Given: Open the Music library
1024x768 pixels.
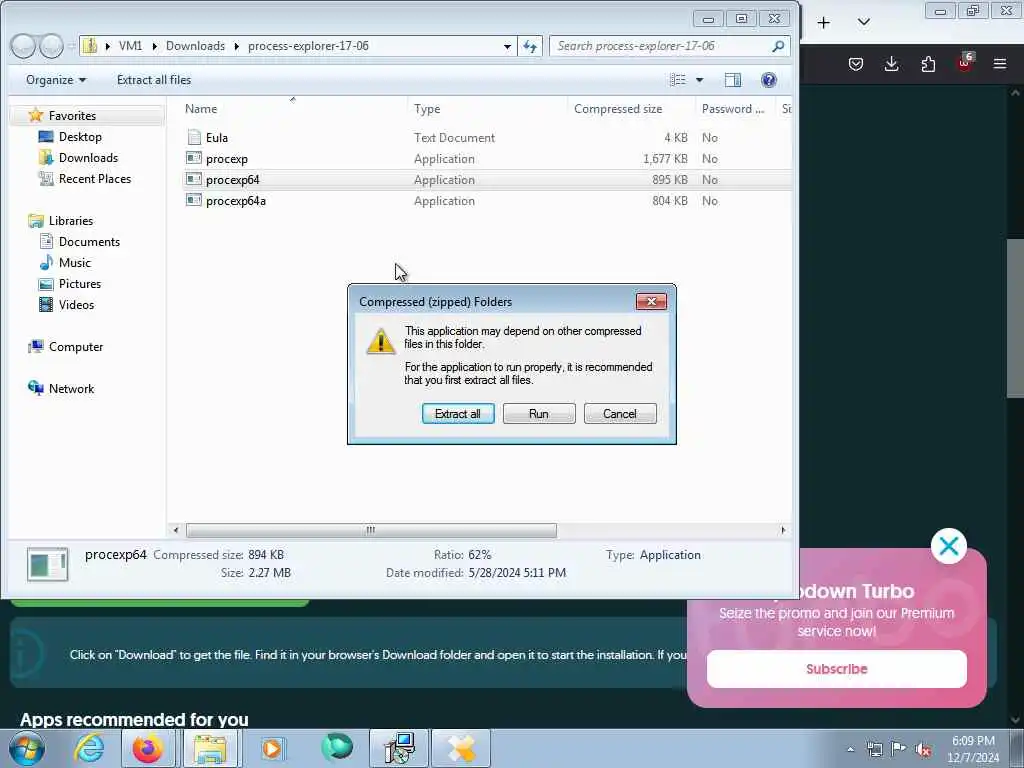Looking at the screenshot, I should (74, 263).
